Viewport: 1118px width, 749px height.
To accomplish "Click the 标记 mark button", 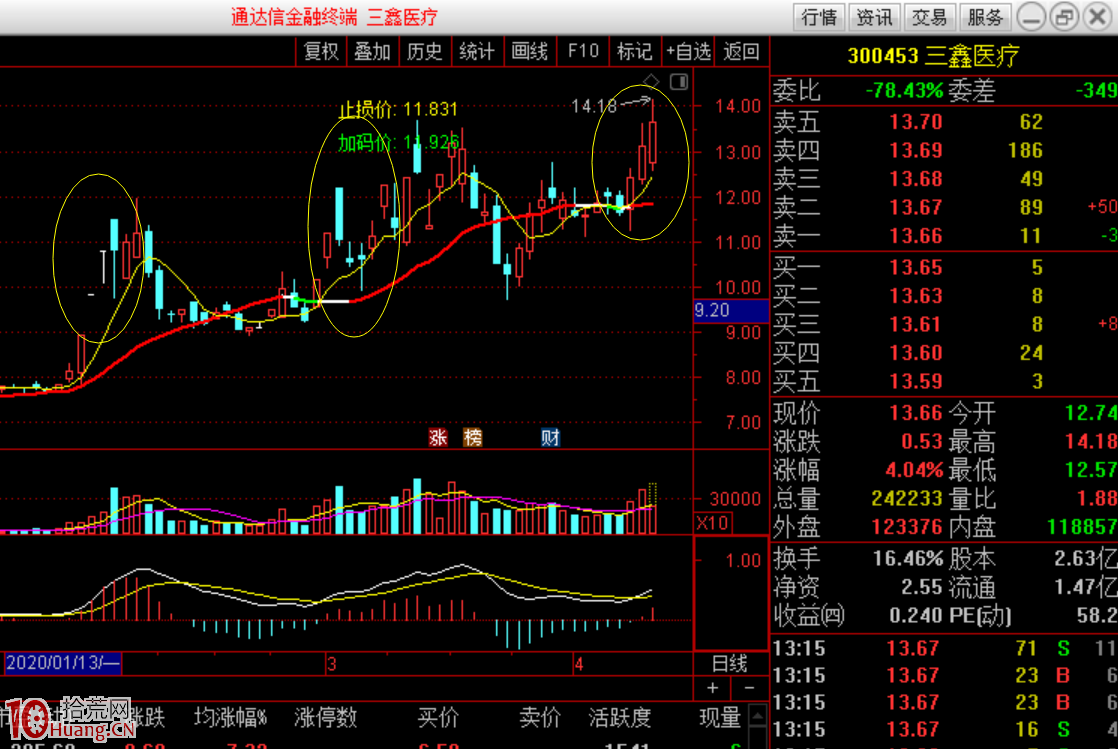I will click(x=634, y=51).
